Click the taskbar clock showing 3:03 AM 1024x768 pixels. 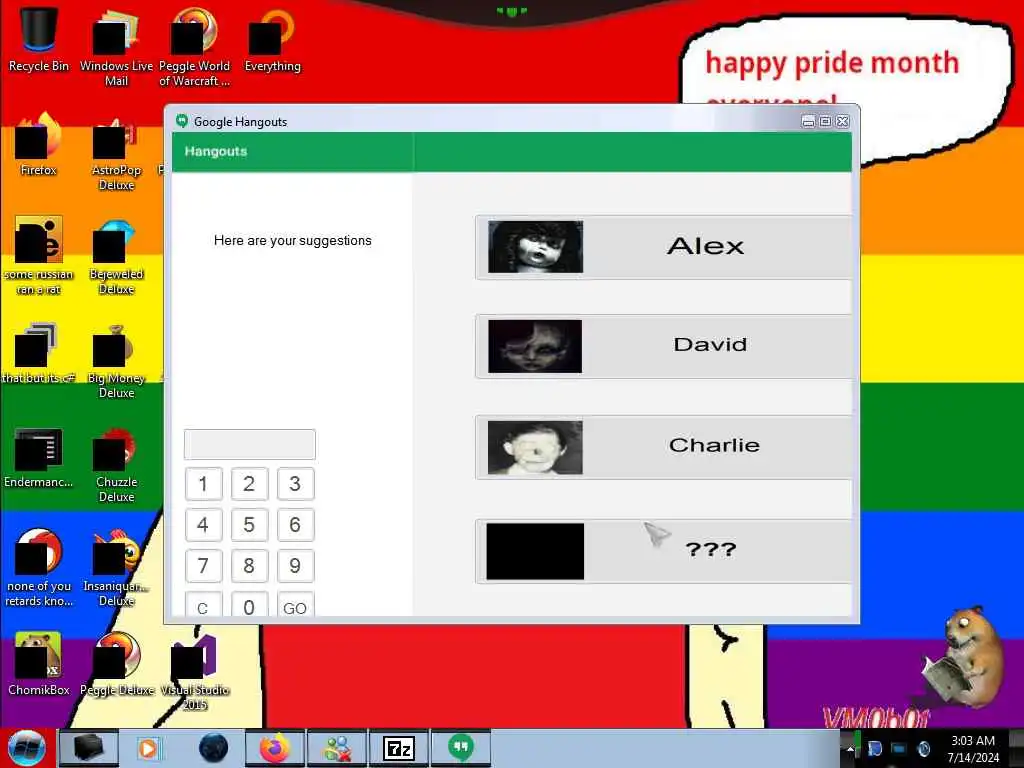[972, 749]
